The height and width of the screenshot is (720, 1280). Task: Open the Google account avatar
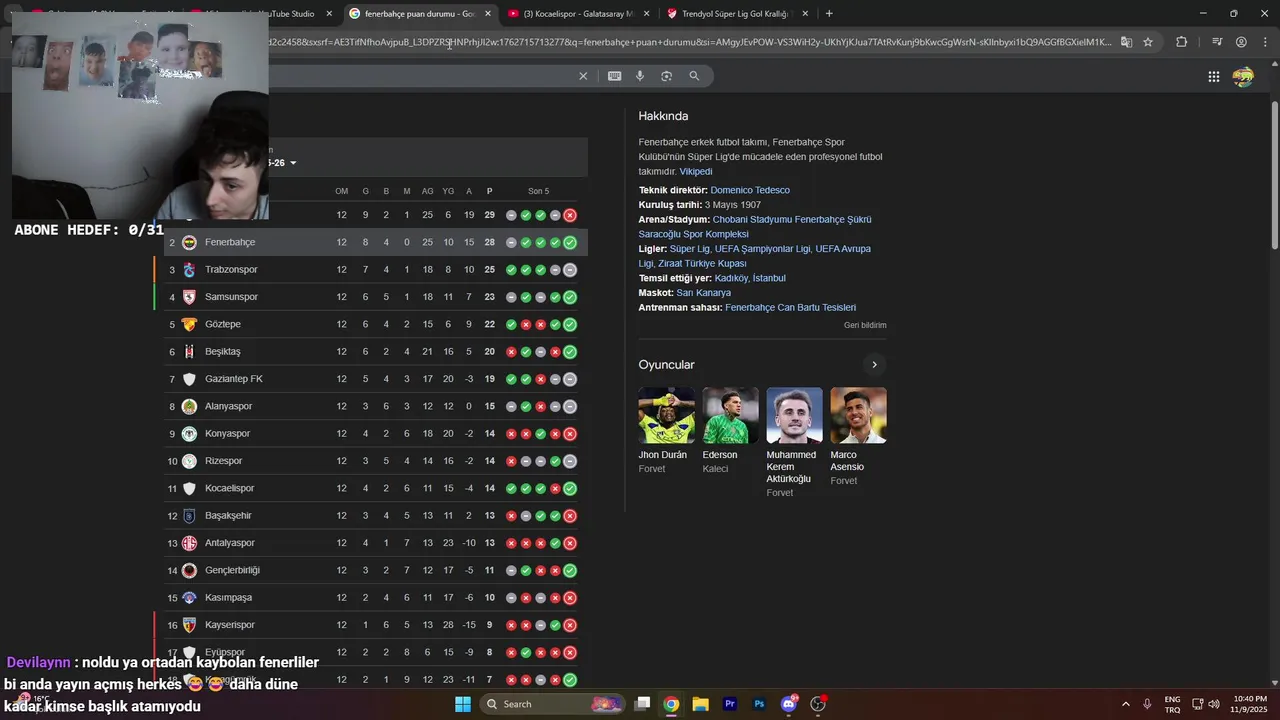click(x=1243, y=77)
